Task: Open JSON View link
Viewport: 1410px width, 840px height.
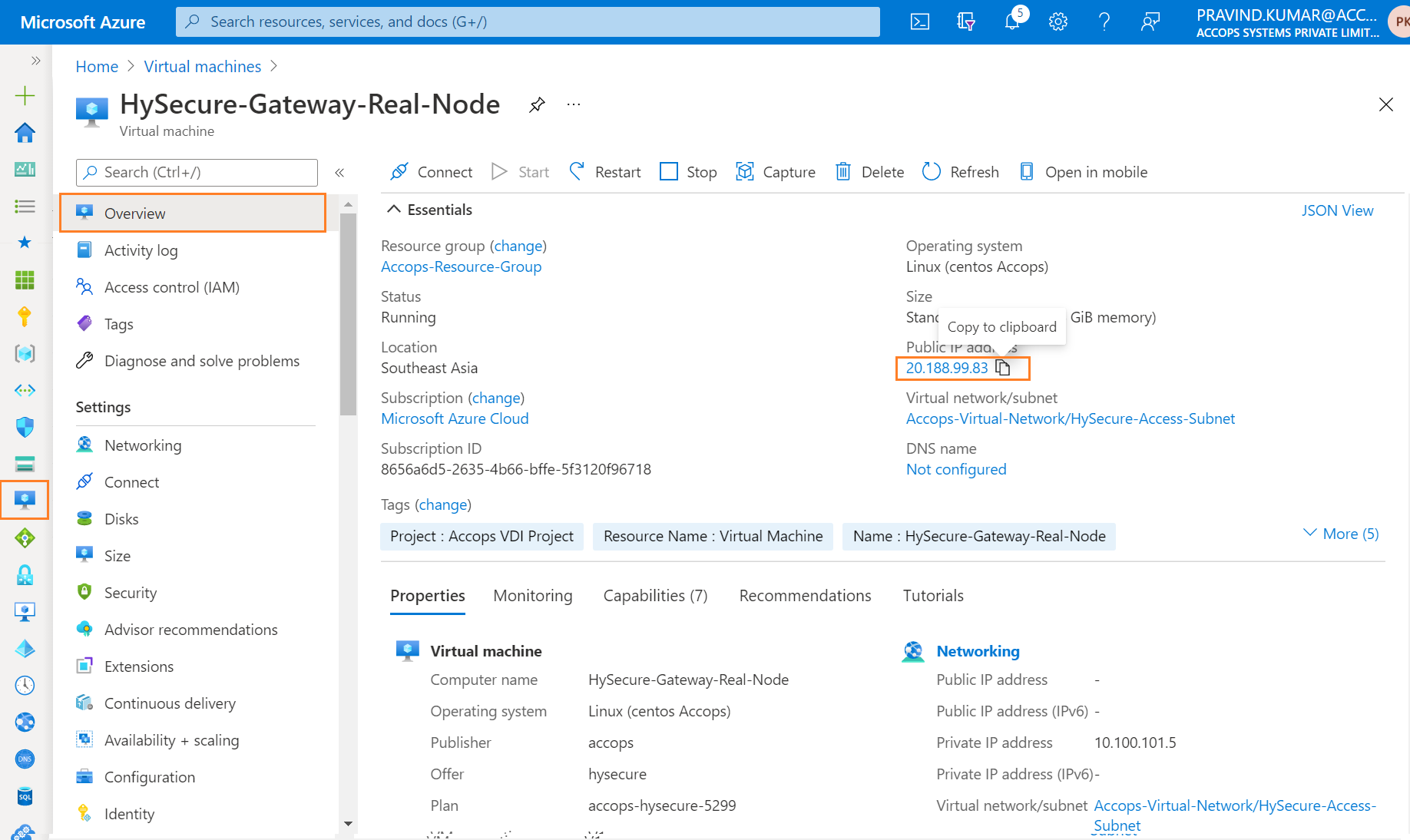Action: (1337, 210)
